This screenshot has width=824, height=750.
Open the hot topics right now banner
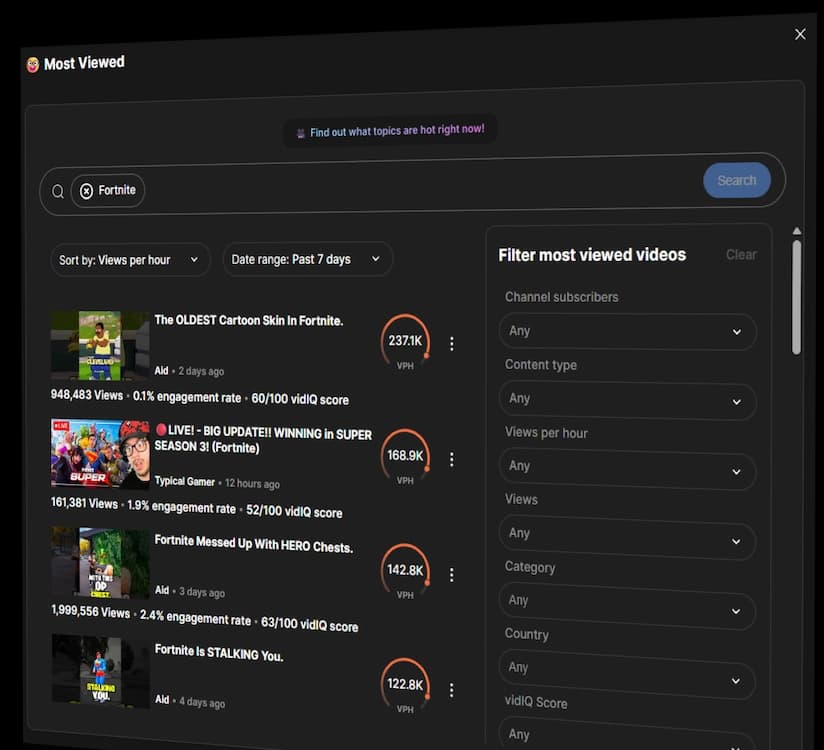390,130
